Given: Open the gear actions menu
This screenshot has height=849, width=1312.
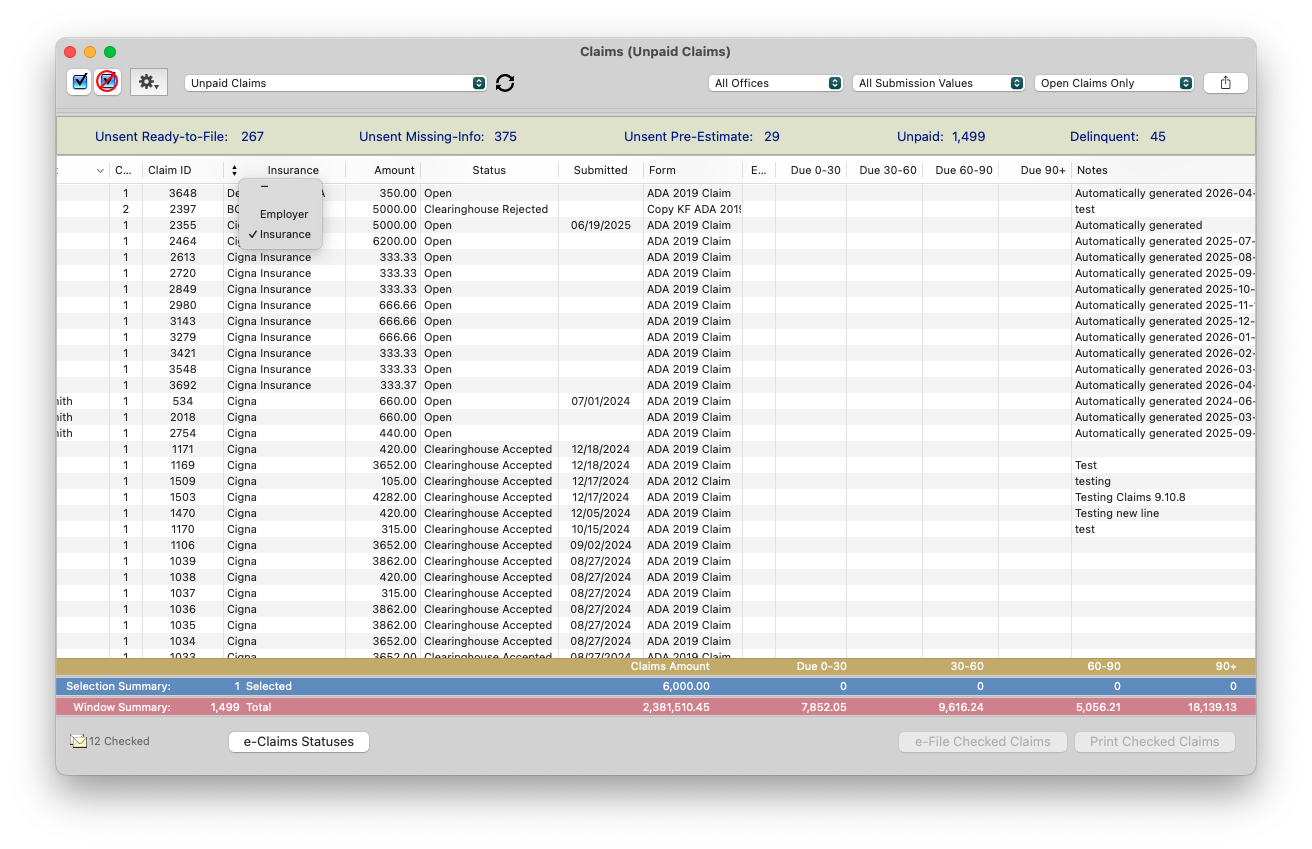Looking at the screenshot, I should [149, 82].
